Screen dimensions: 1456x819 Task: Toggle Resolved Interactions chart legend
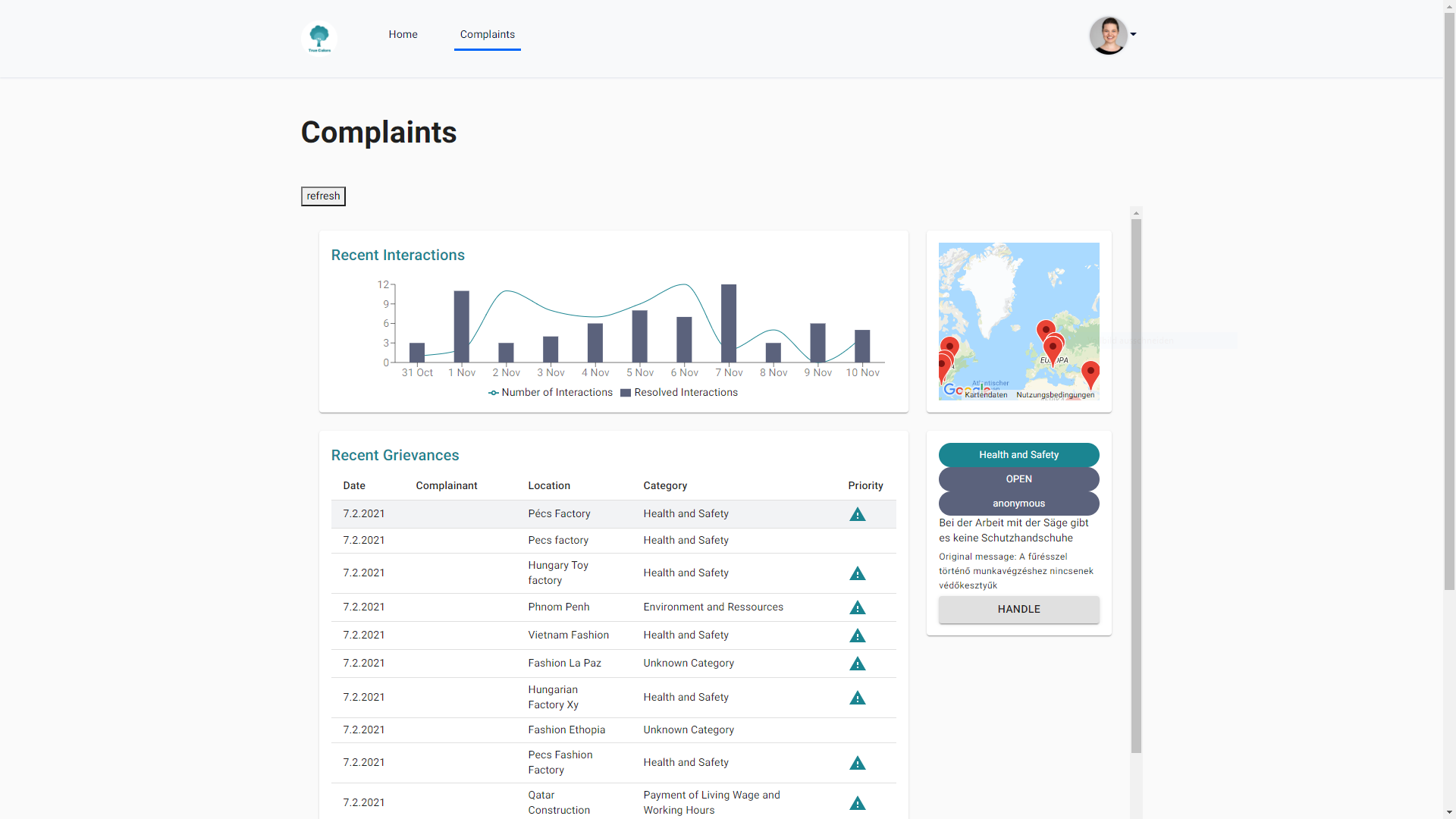(x=679, y=393)
